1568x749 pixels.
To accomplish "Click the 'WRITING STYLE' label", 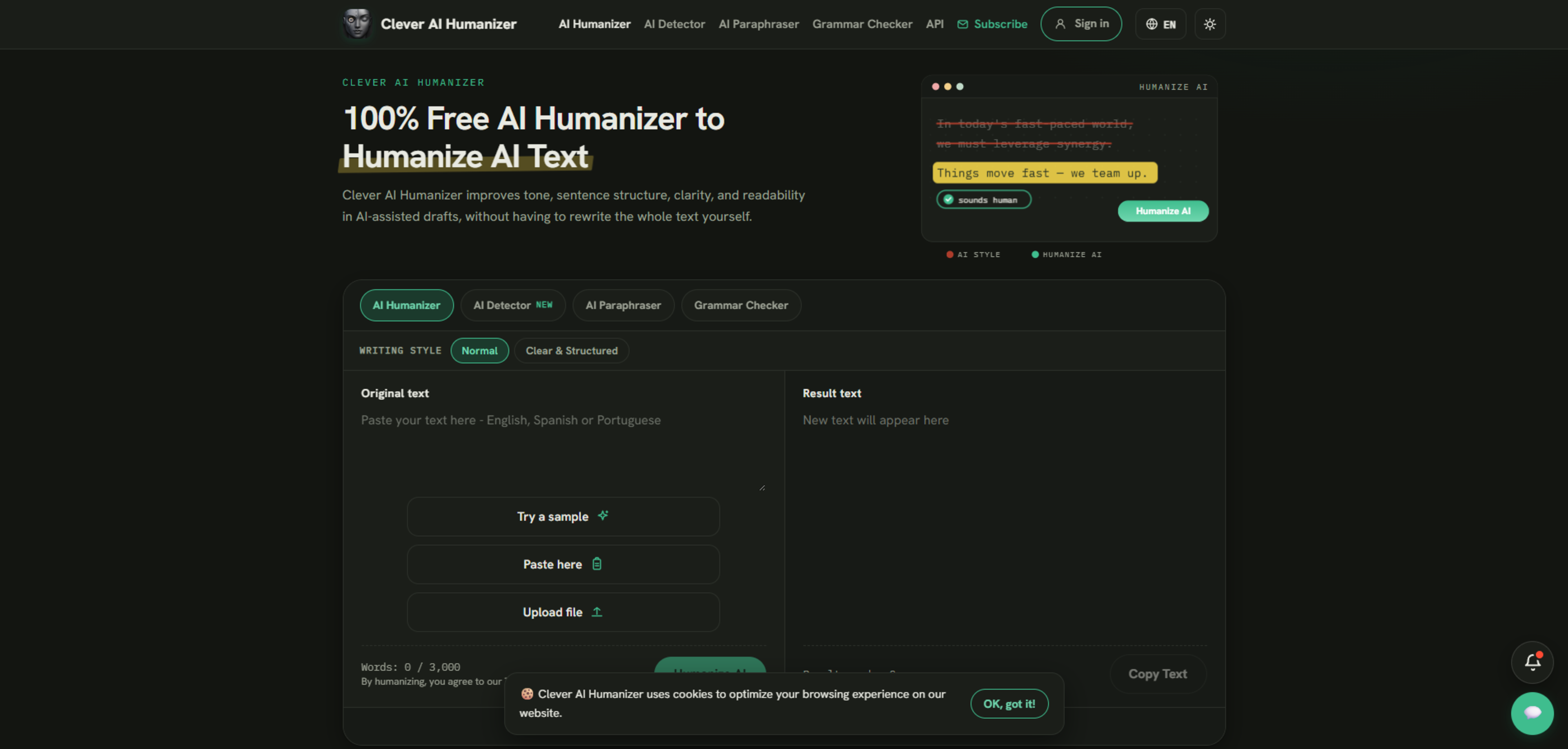I will (x=401, y=351).
